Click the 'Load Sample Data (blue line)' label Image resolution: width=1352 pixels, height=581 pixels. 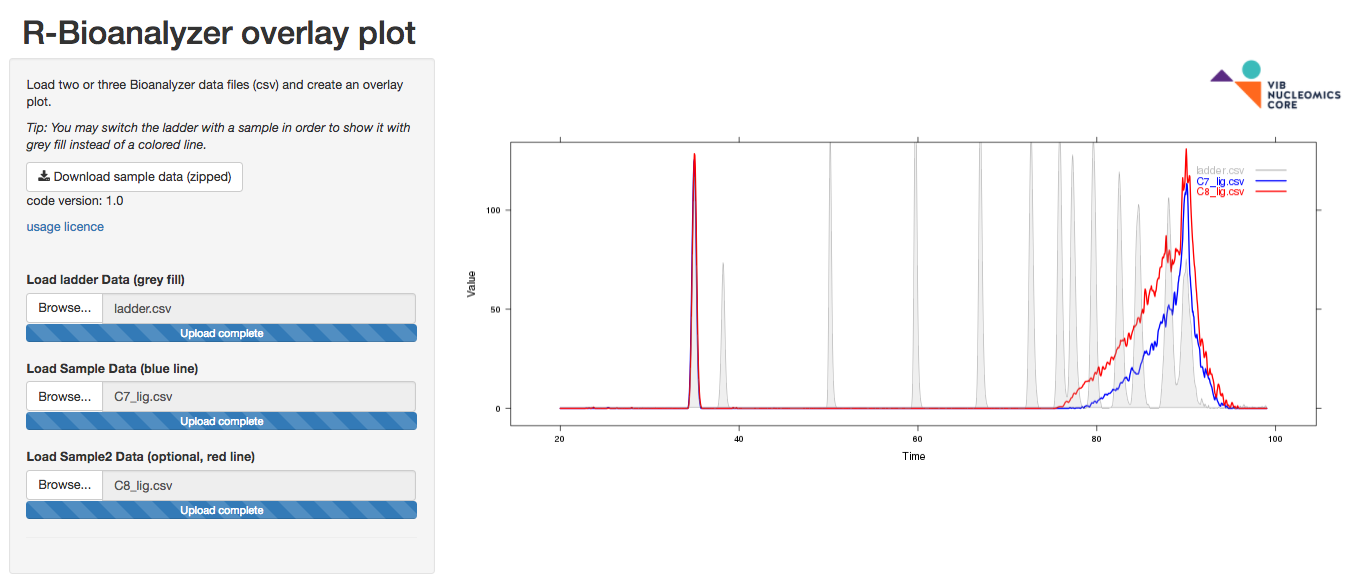pos(112,369)
